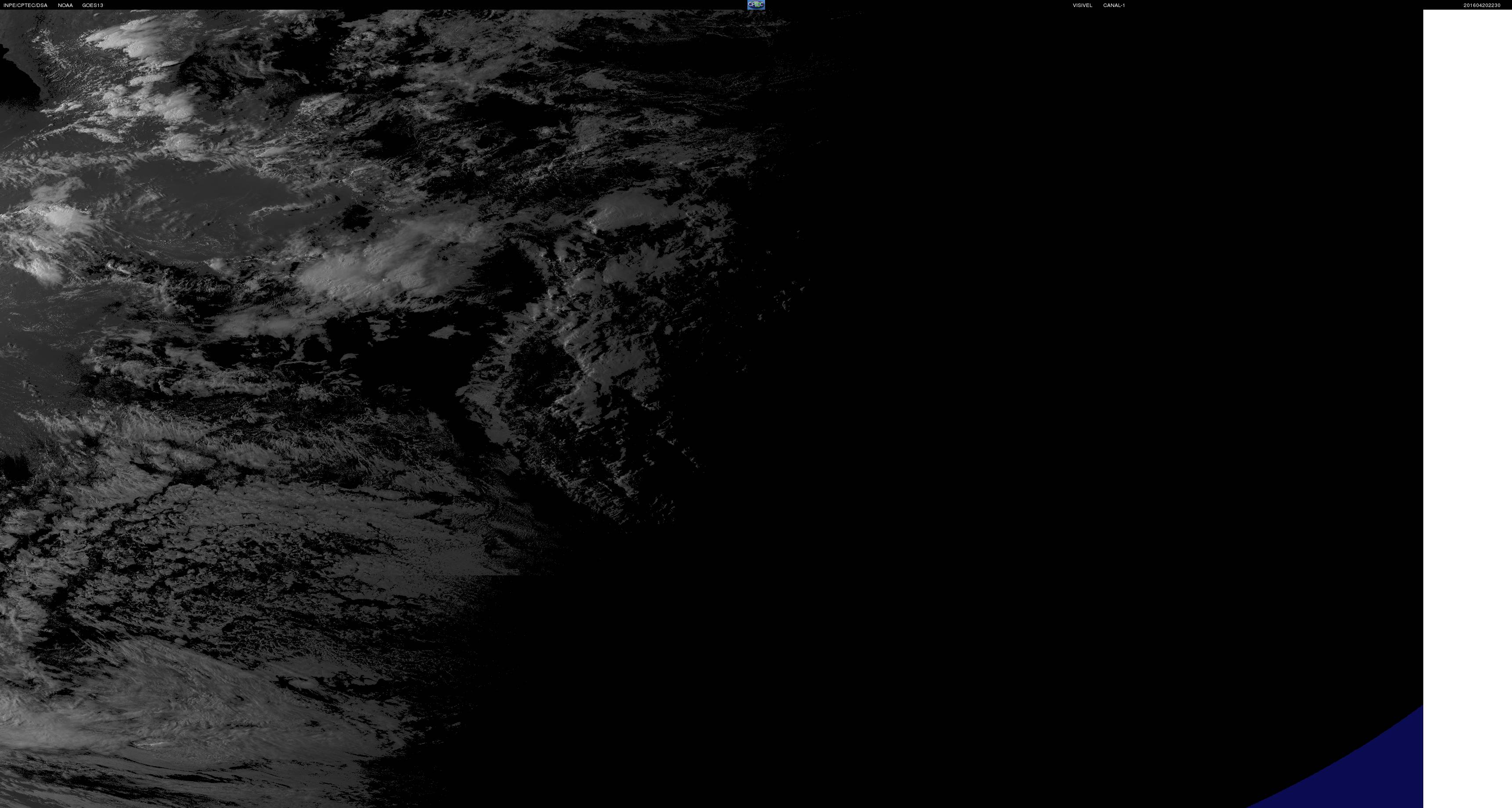Click the CANAL-1 label

(1114, 5)
